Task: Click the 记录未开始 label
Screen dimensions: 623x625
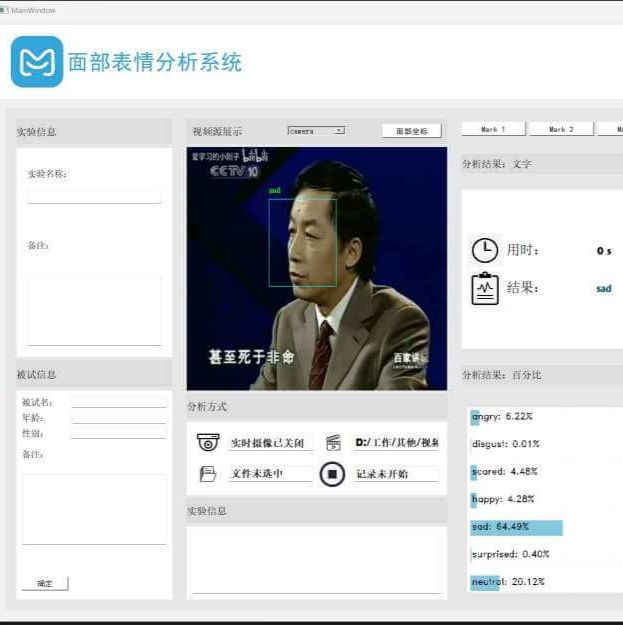Action: click(382, 474)
